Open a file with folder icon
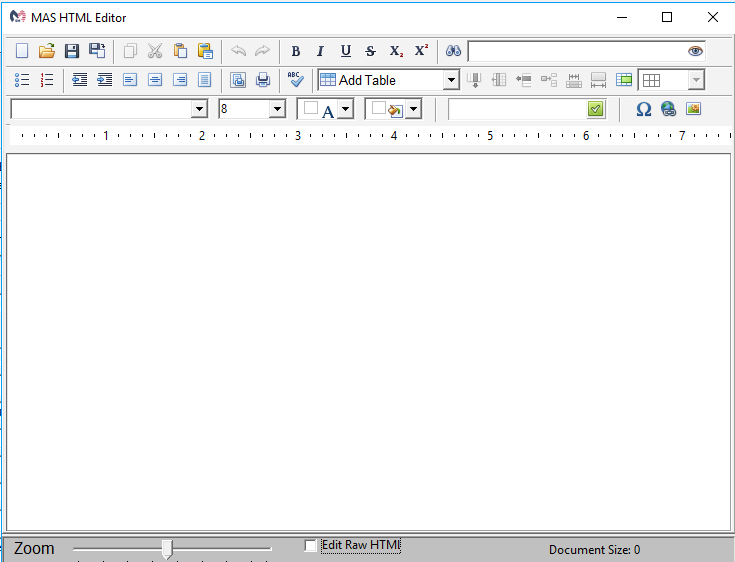Image resolution: width=735 pixels, height=562 pixels. pos(47,51)
